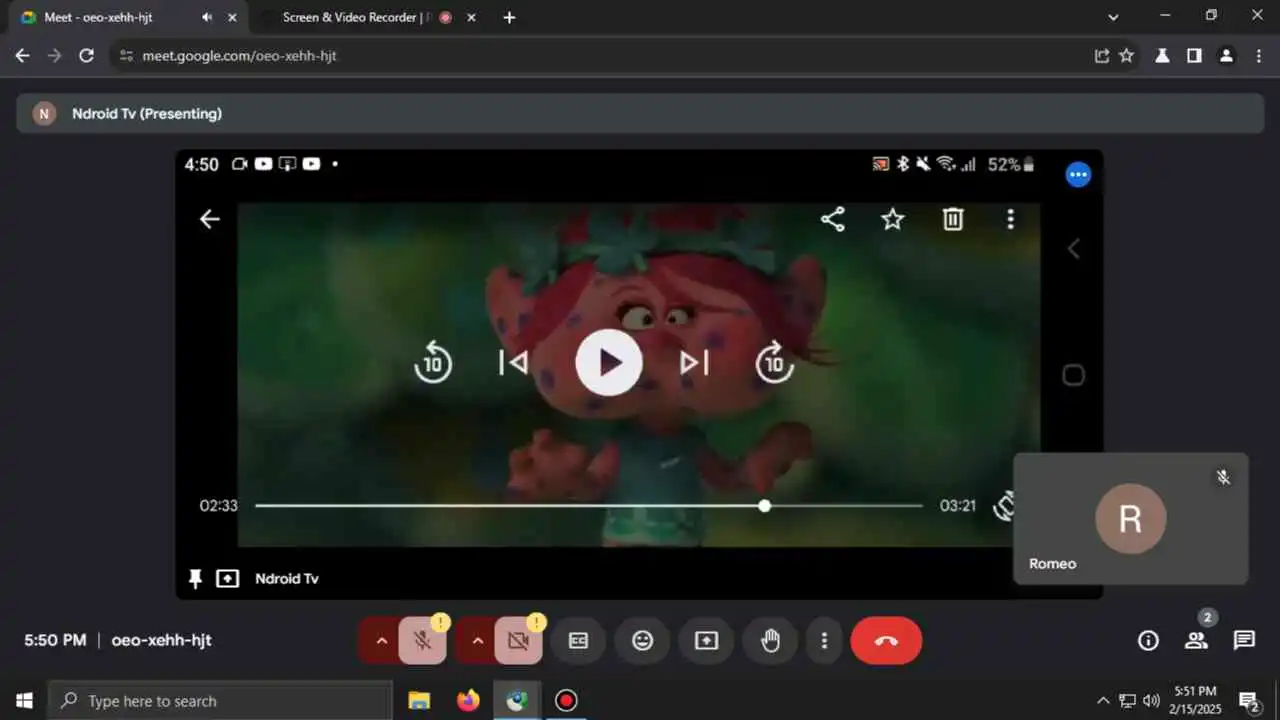Go to previous track in video player

click(513, 362)
